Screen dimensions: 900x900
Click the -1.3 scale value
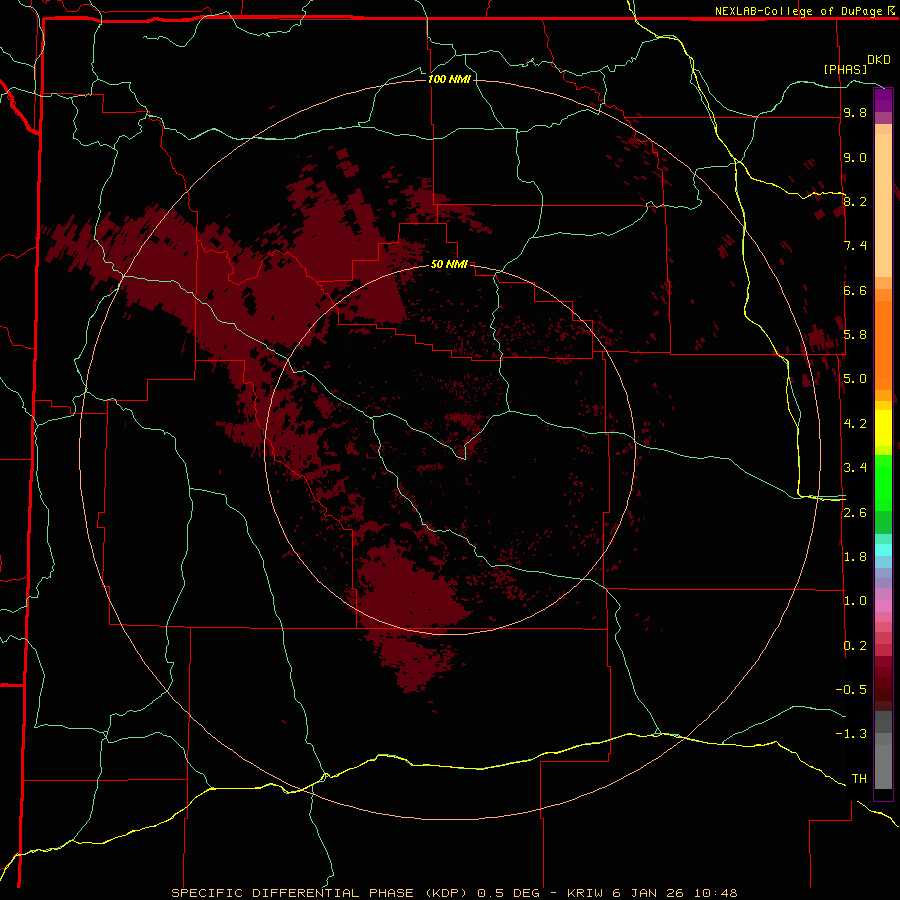[851, 734]
